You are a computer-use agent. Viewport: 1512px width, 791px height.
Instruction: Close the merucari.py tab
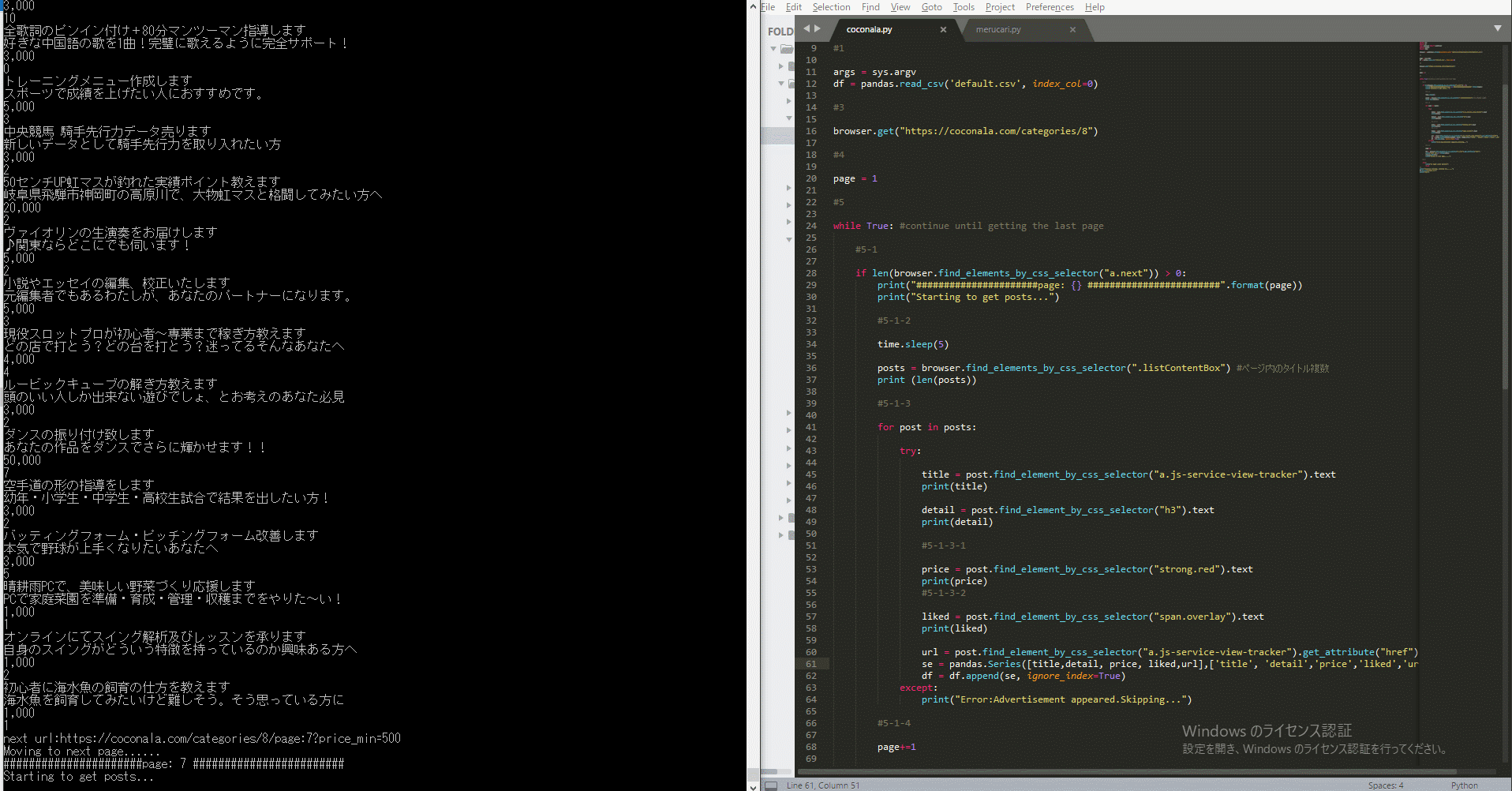point(1072,30)
